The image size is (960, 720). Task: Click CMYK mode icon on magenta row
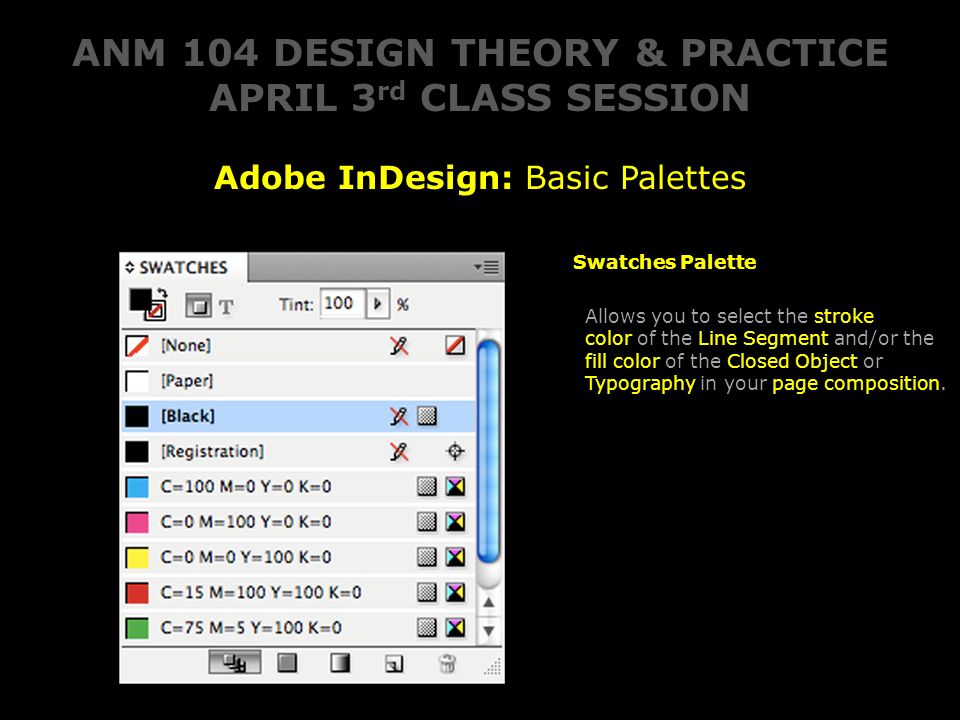(x=455, y=522)
